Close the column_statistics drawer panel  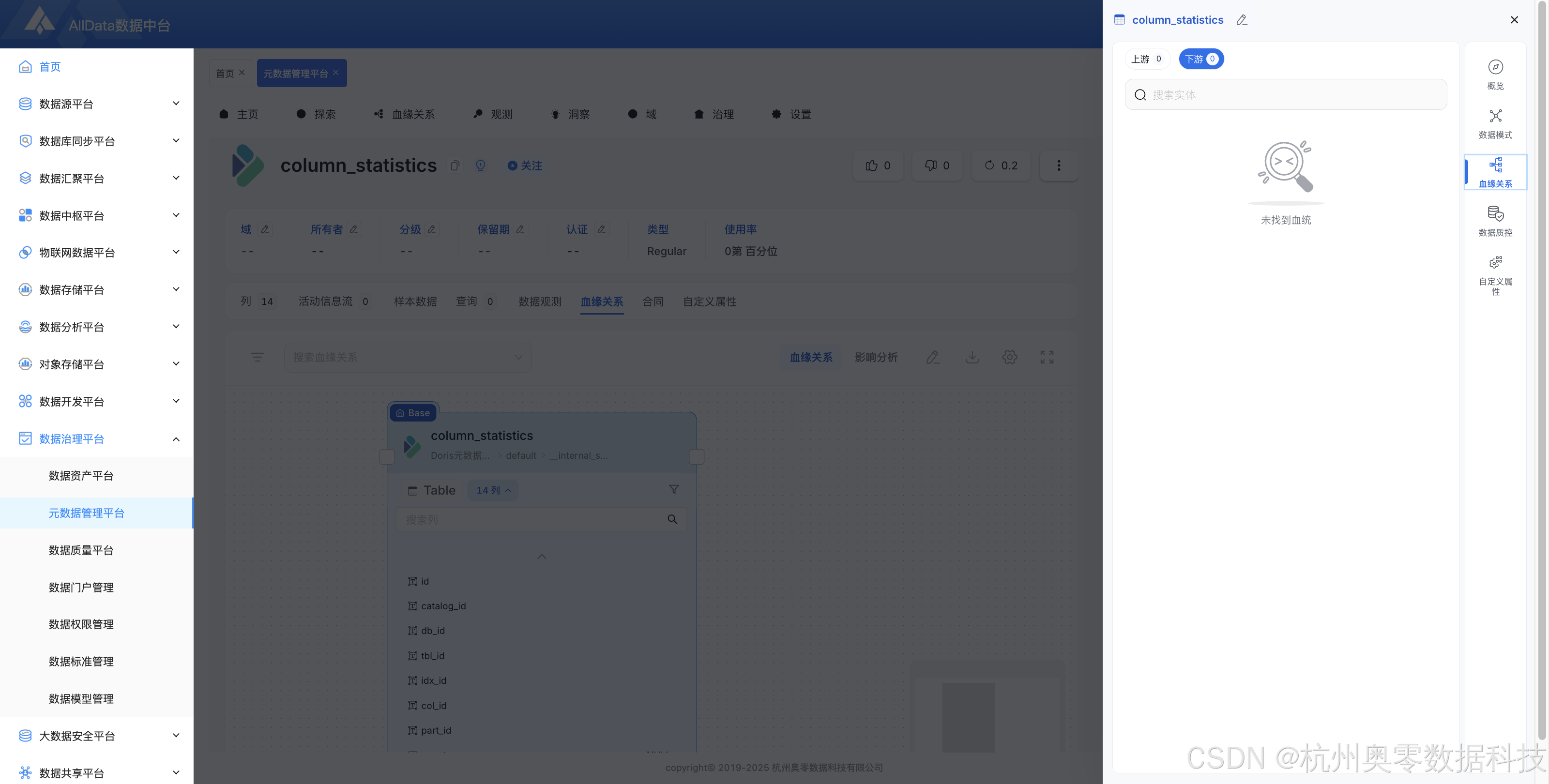pyautogui.click(x=1514, y=20)
